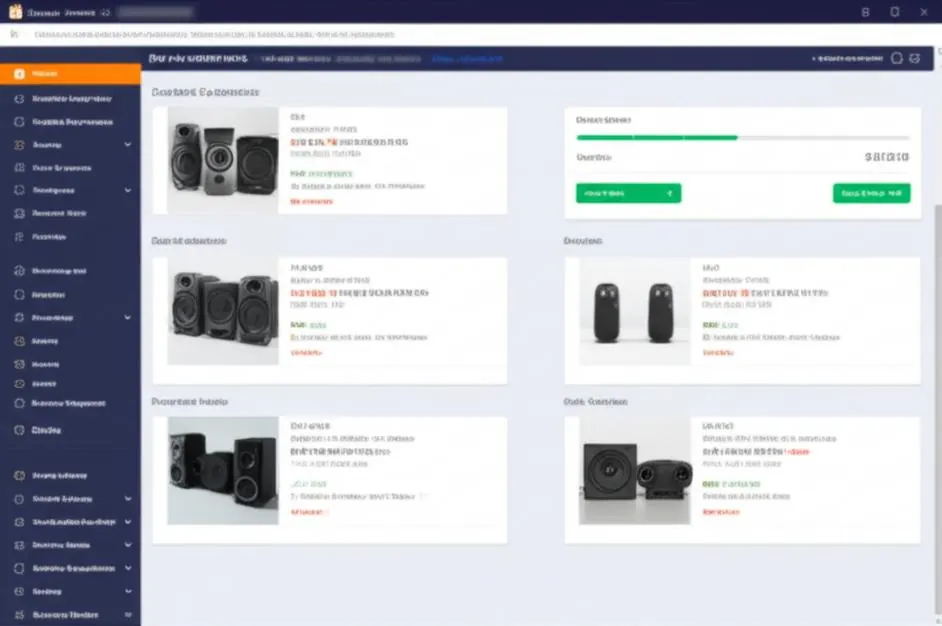
Task: Open the middle-left three speaker set thumbnail
Action: [223, 311]
